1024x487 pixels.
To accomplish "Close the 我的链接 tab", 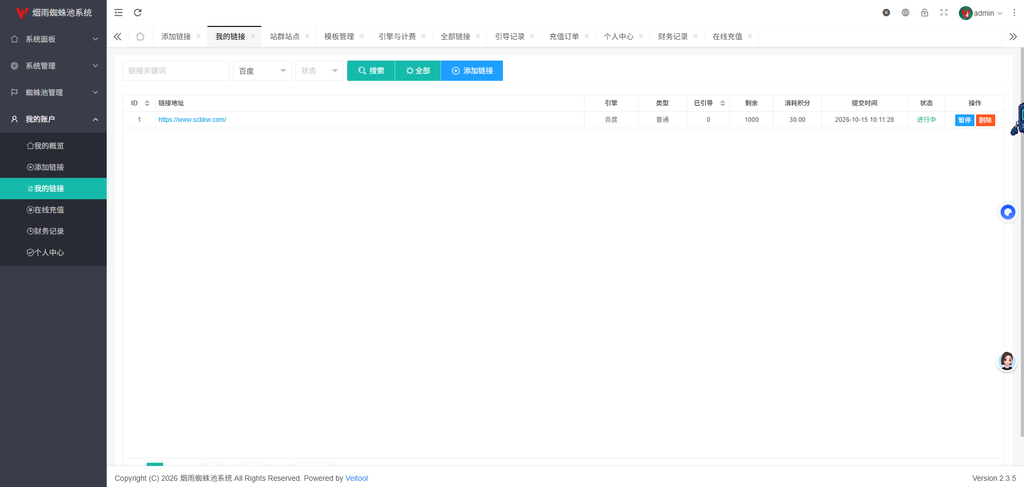I will click(253, 37).
